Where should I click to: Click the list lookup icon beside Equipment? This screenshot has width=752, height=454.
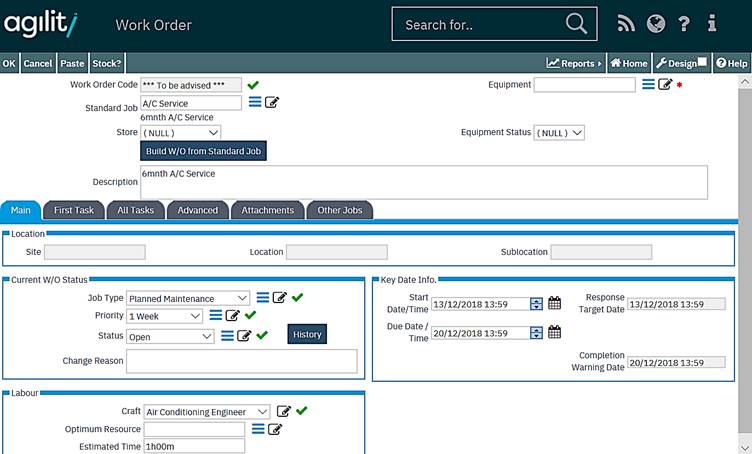pyautogui.click(x=648, y=85)
